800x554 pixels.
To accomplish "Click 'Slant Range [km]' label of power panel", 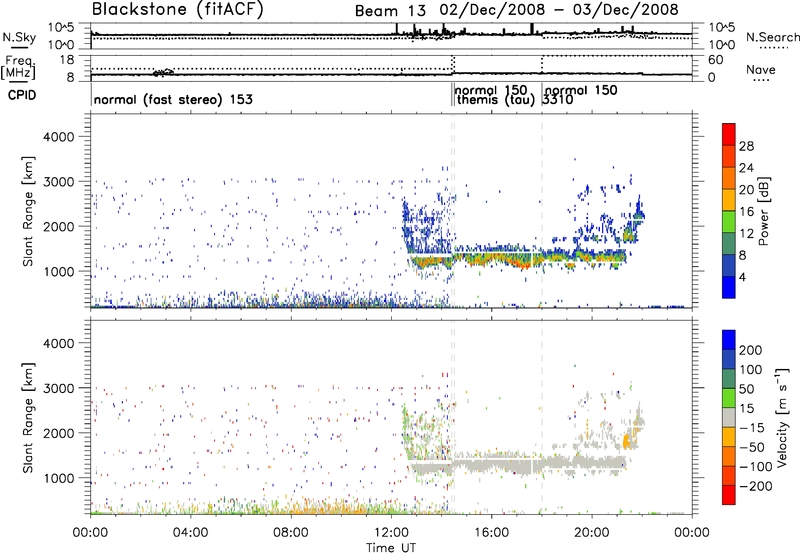I will point(28,211).
